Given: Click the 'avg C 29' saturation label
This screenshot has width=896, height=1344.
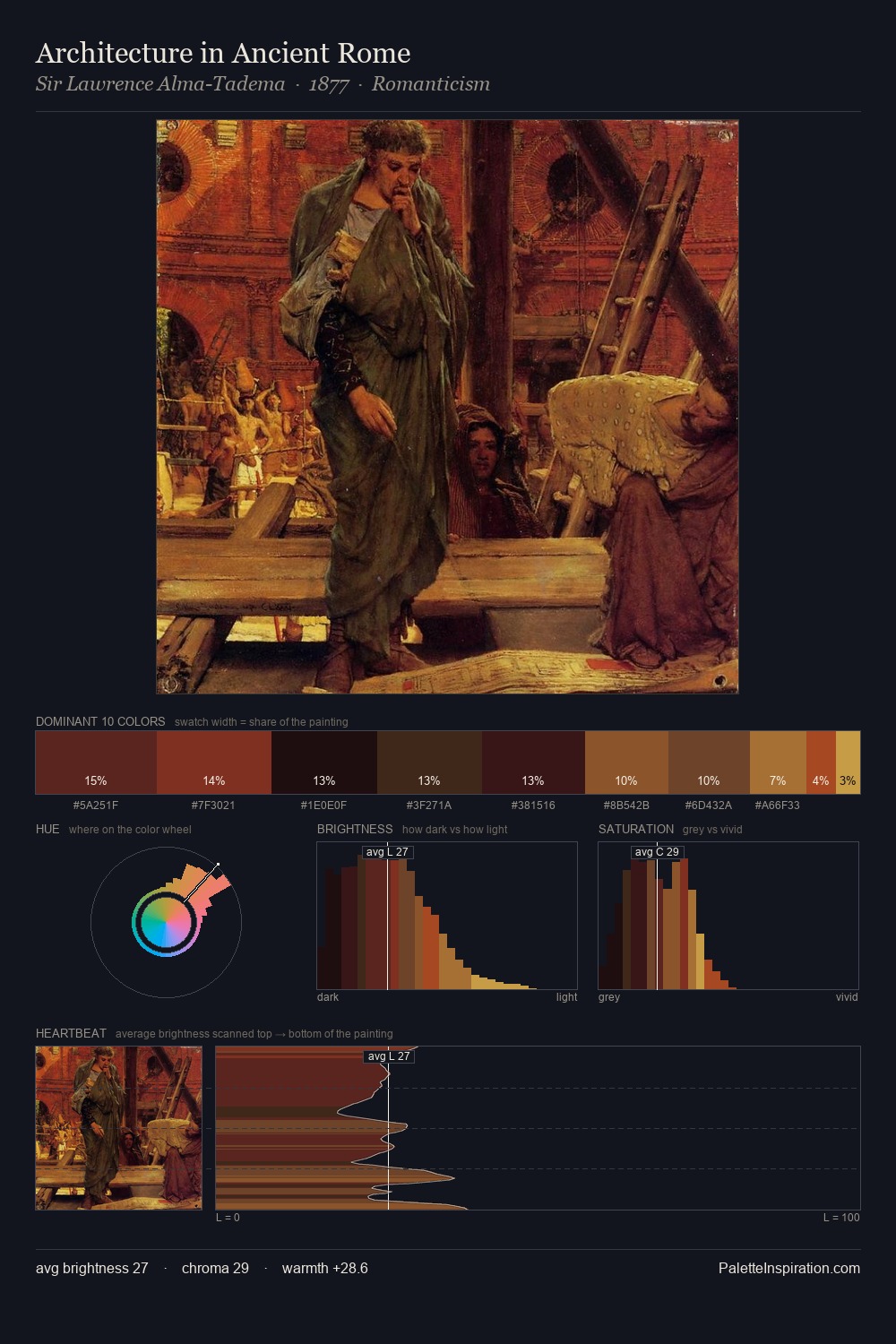Looking at the screenshot, I should click(x=657, y=852).
